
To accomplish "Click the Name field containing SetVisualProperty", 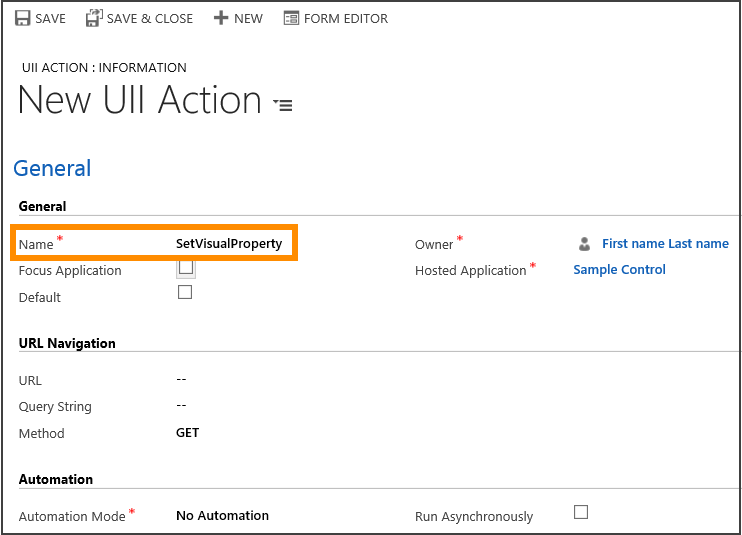I will coord(229,244).
